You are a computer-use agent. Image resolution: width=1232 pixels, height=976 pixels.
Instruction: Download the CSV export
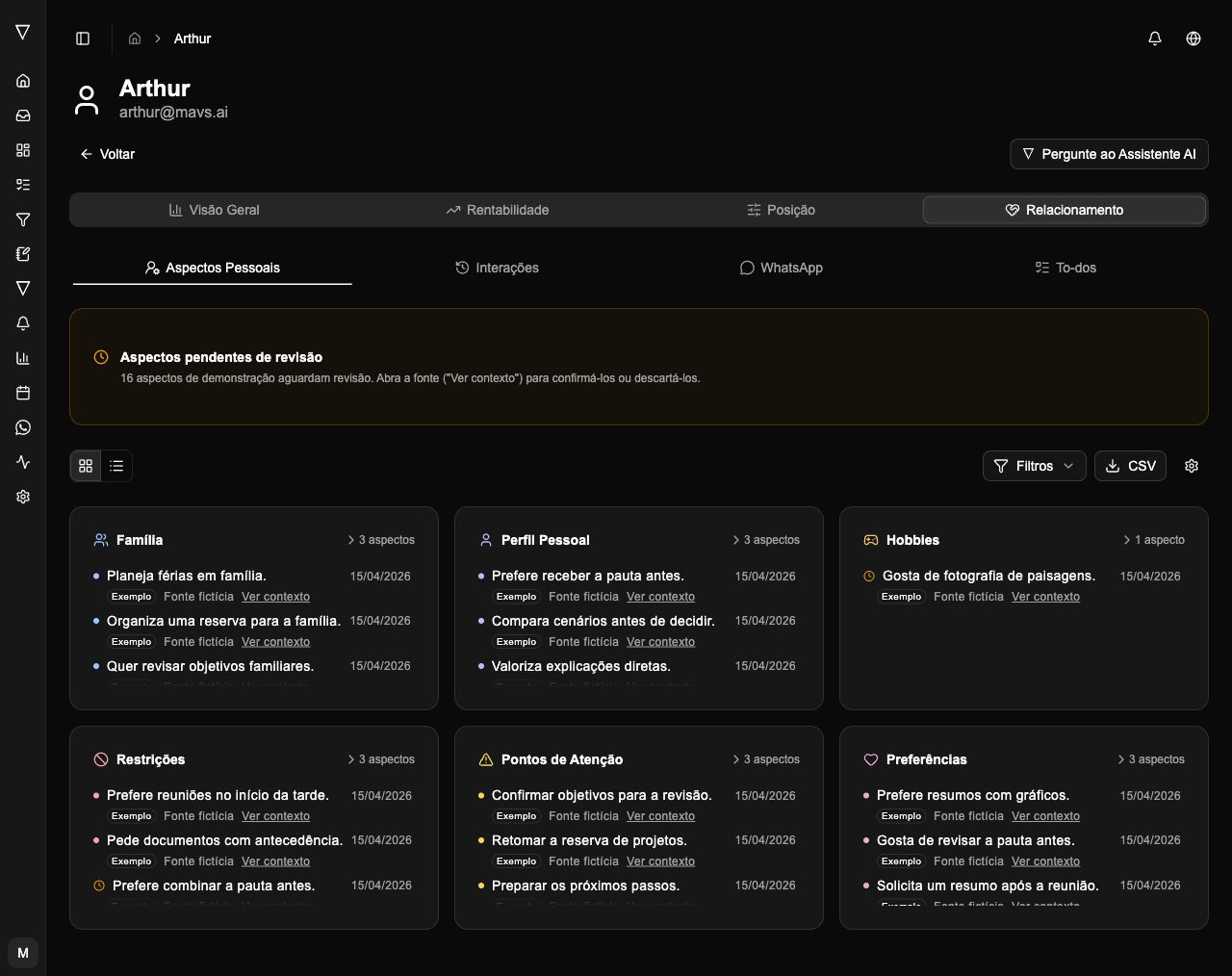click(1130, 466)
